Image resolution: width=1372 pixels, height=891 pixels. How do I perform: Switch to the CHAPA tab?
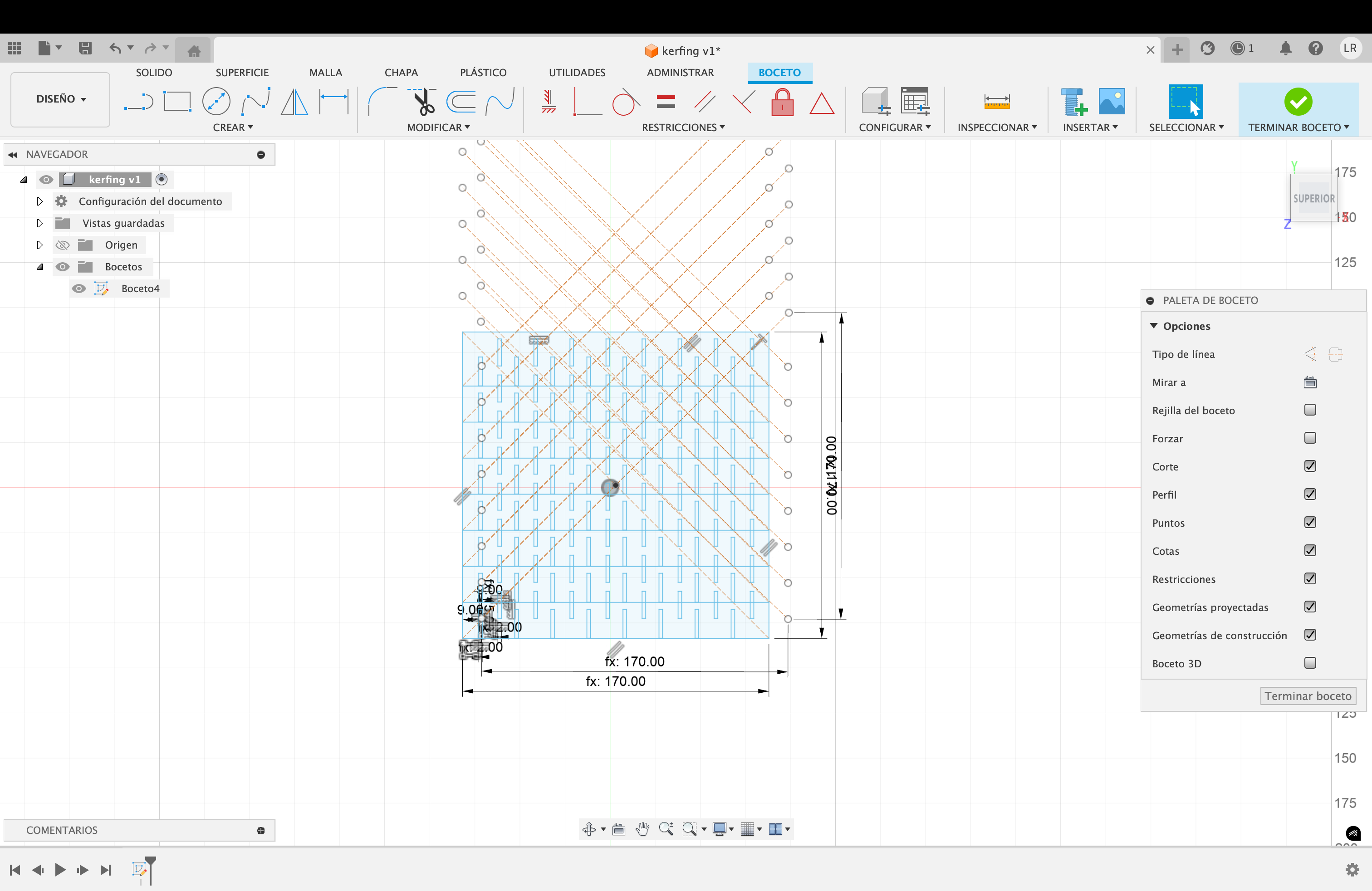pyautogui.click(x=401, y=73)
